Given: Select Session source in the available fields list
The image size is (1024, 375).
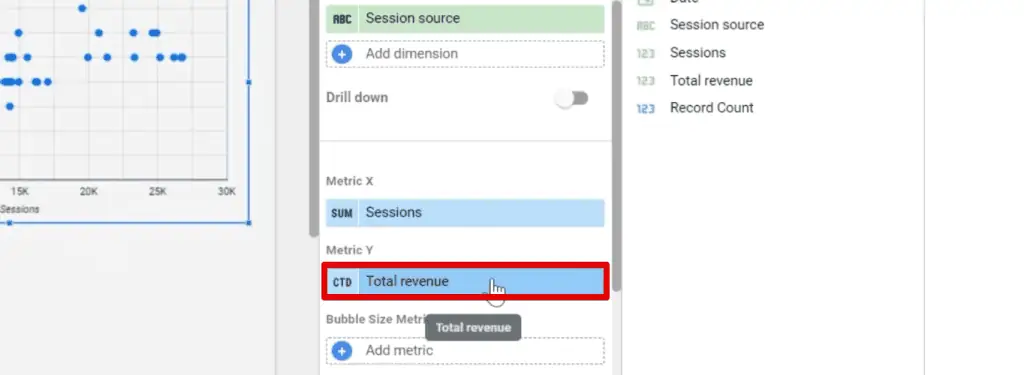Looking at the screenshot, I should 716,25.
